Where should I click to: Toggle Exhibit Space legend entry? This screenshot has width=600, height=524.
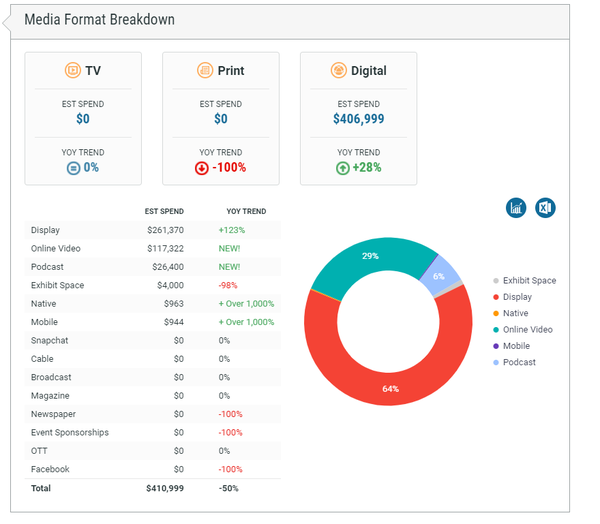coord(525,281)
